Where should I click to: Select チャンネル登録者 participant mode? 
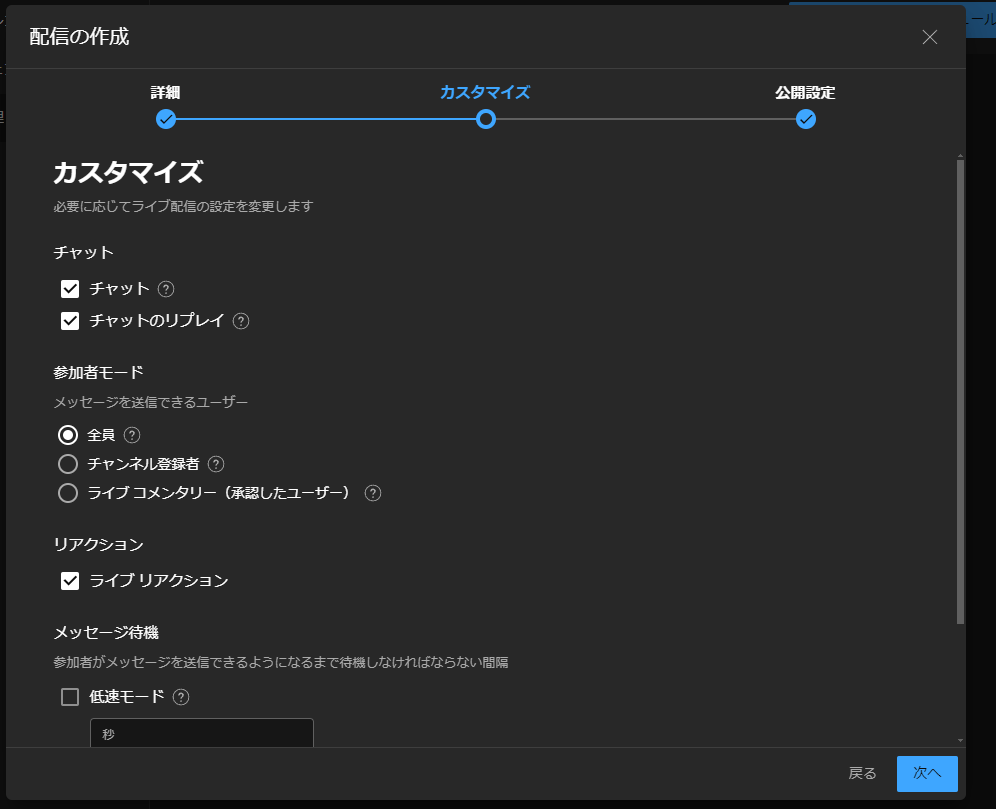(68, 464)
